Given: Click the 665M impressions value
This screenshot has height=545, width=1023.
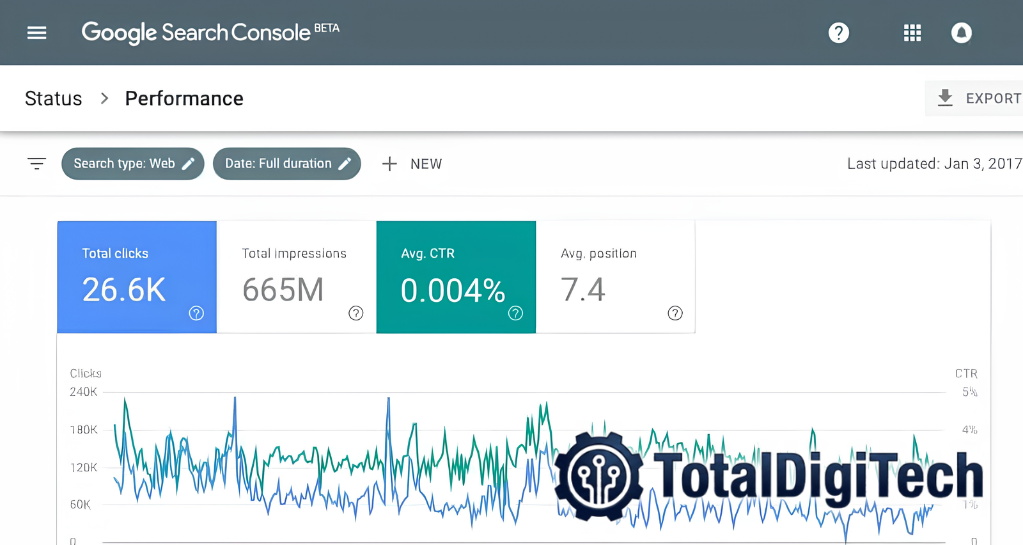Looking at the screenshot, I should 282,290.
